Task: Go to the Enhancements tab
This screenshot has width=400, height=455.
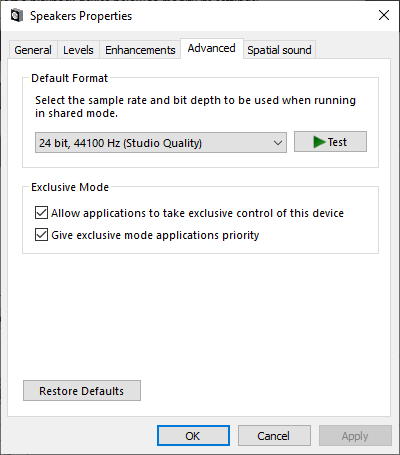Action: pyautogui.click(x=140, y=50)
